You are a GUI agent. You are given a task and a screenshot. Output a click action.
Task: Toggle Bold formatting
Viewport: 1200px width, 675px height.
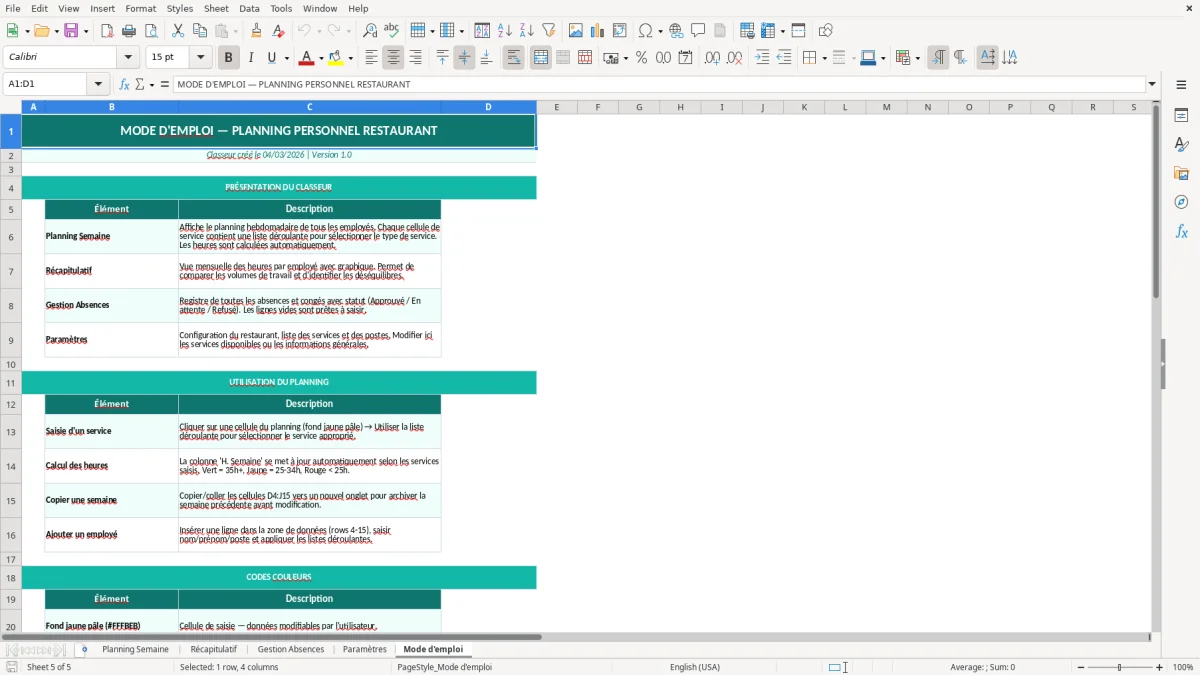(x=228, y=58)
